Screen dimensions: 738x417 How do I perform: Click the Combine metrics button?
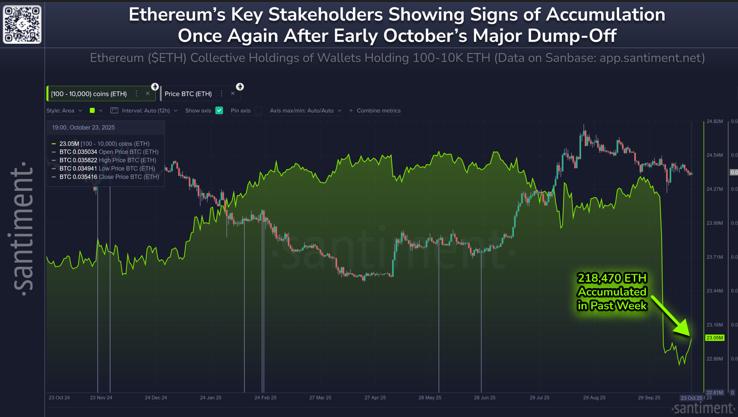pos(379,111)
